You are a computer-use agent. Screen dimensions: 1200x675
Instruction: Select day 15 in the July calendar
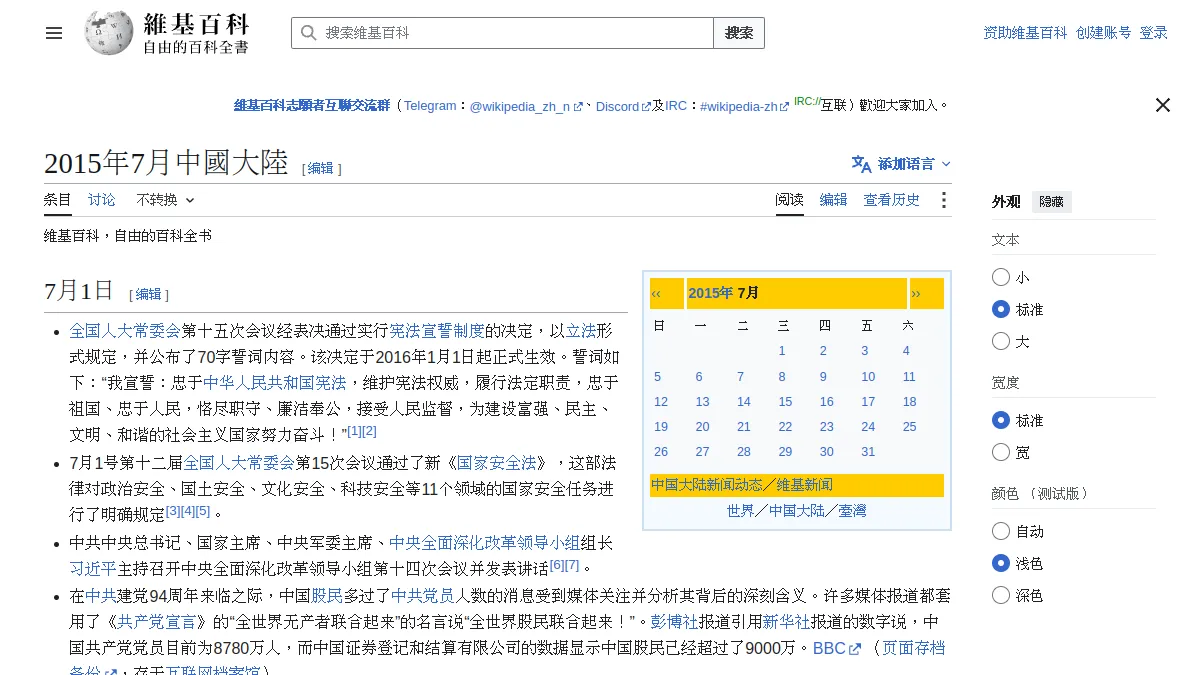785,402
